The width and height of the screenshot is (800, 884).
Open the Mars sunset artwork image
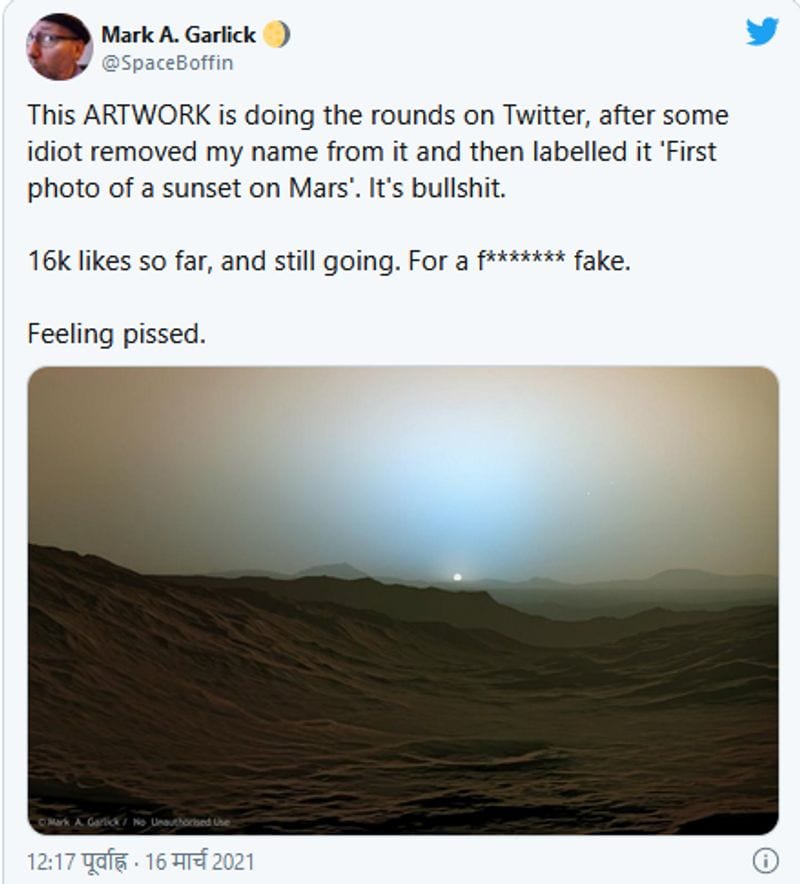(403, 600)
